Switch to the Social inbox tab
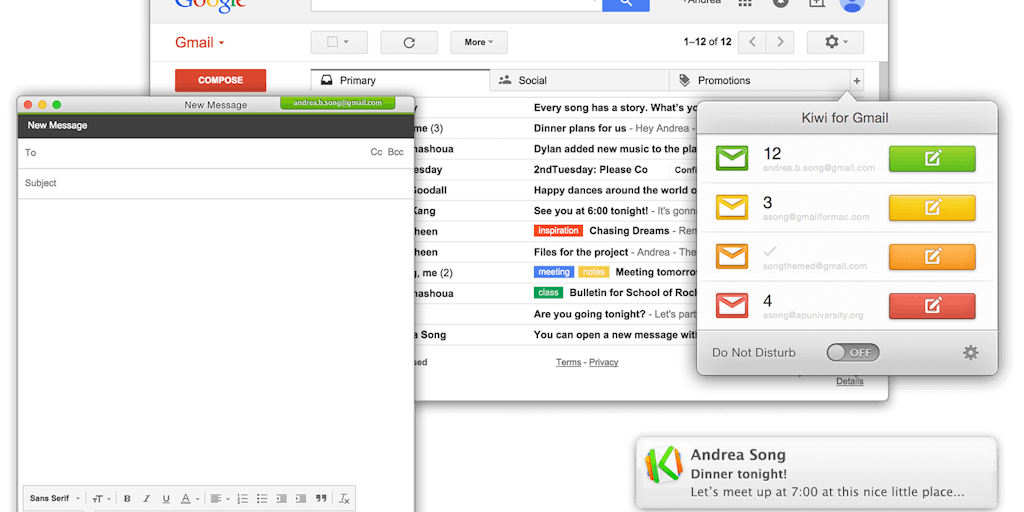 point(579,81)
